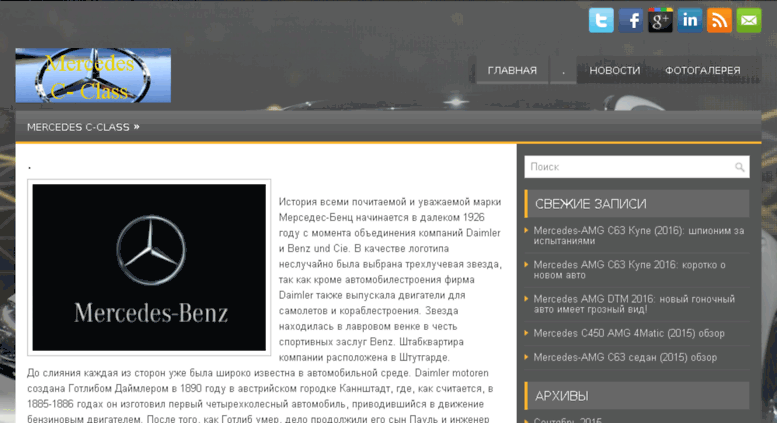Click the text 'История всеми почитаемой и уважаемой марки'

tap(390, 202)
